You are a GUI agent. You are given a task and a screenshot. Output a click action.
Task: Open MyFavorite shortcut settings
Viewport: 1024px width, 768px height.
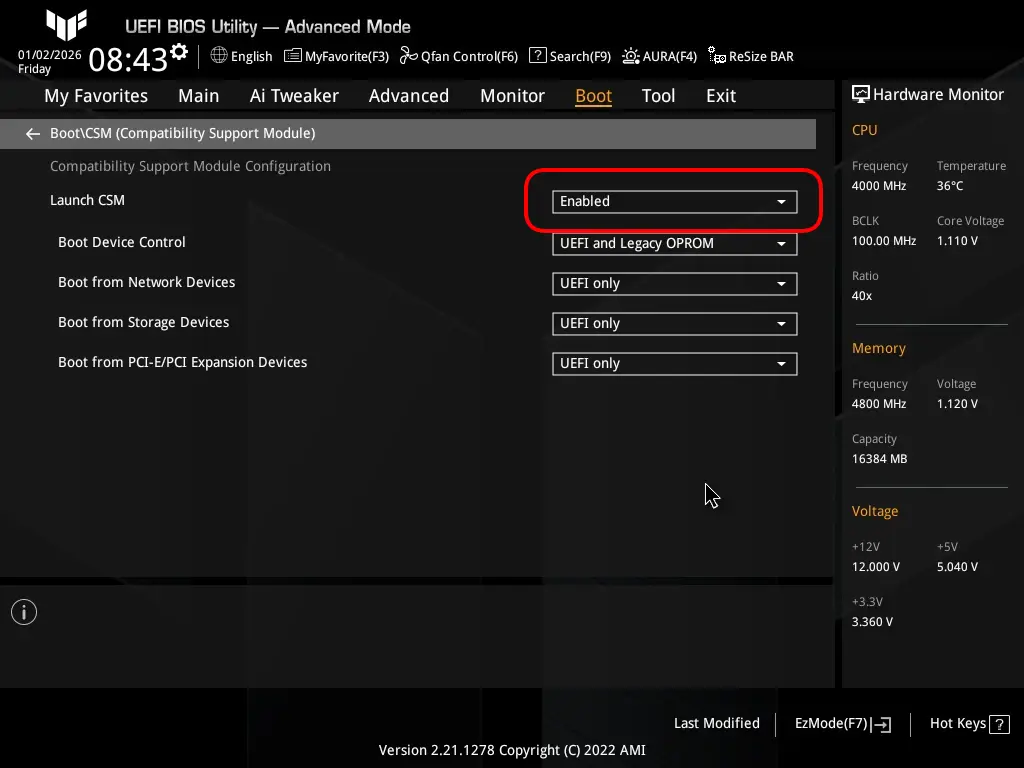pos(336,56)
